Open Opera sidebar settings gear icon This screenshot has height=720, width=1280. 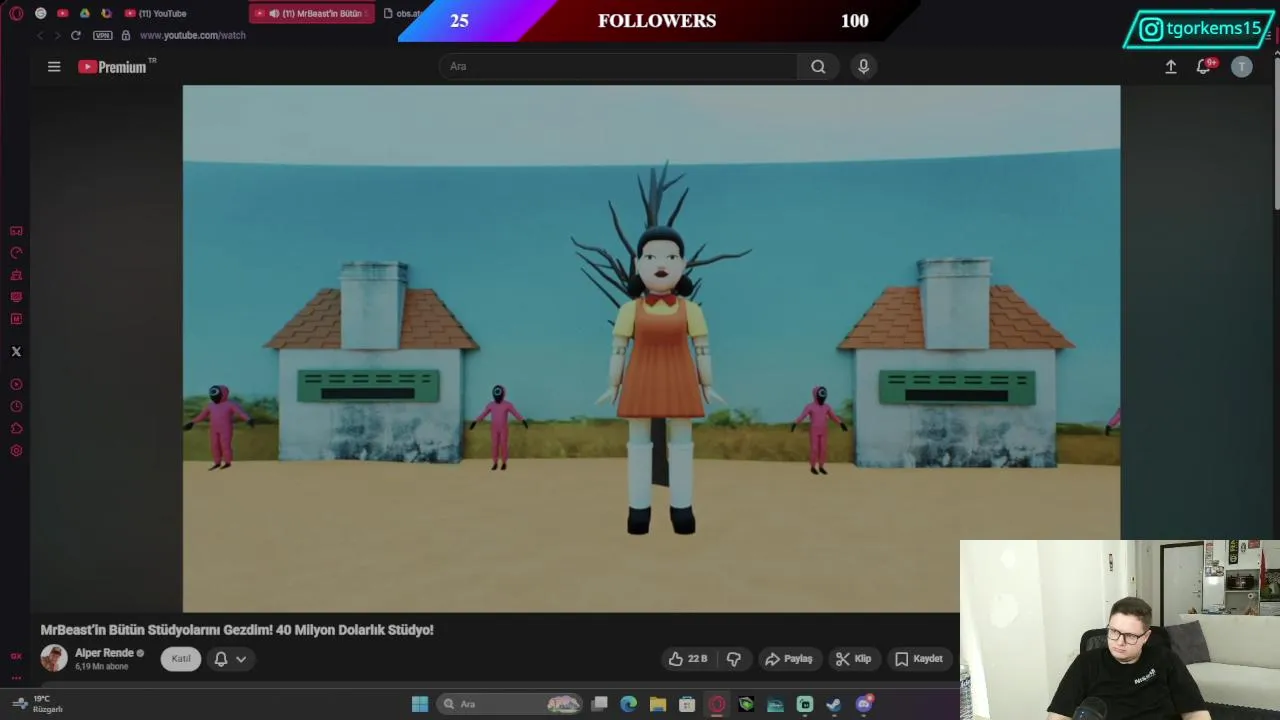tap(16, 450)
